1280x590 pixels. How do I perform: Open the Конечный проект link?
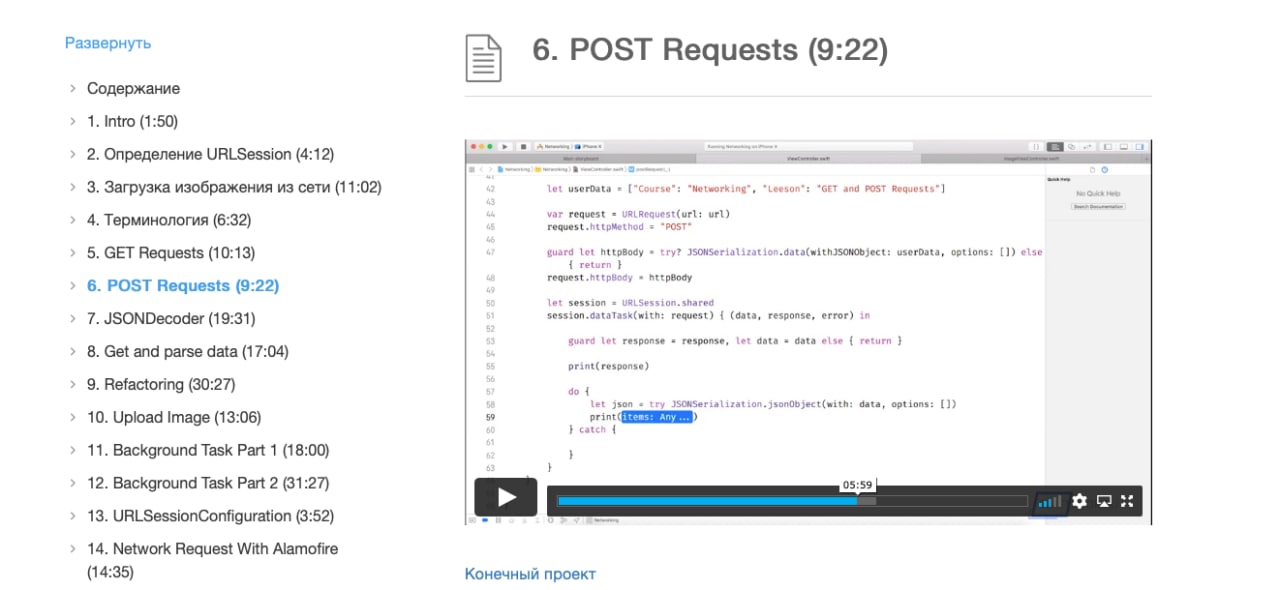pyautogui.click(x=530, y=573)
